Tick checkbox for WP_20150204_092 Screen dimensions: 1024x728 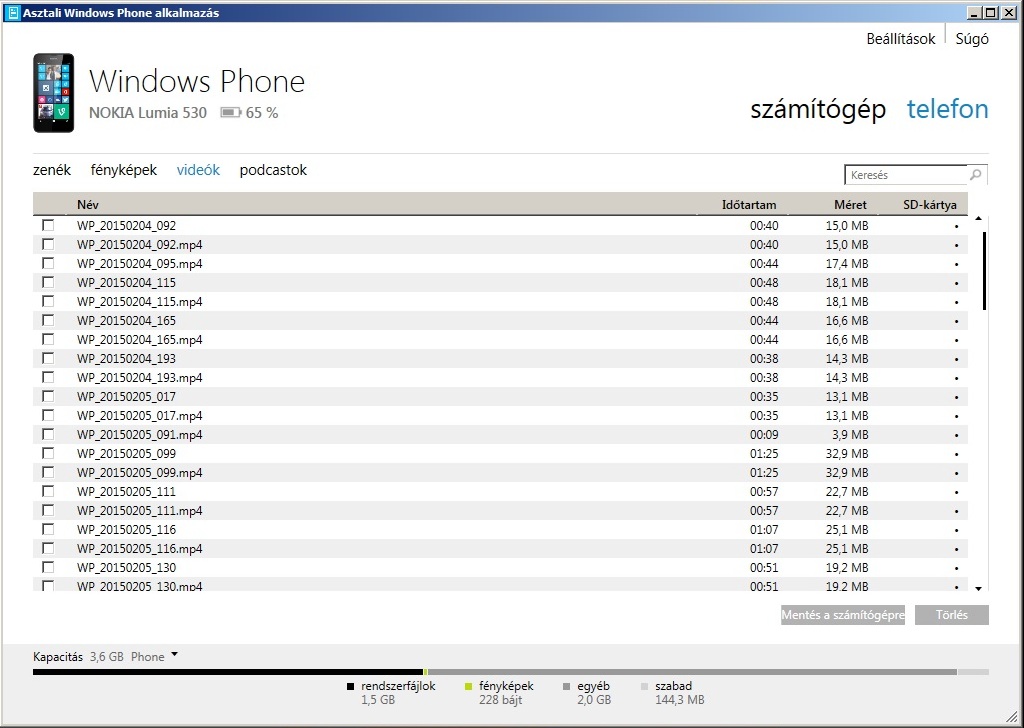[48, 225]
